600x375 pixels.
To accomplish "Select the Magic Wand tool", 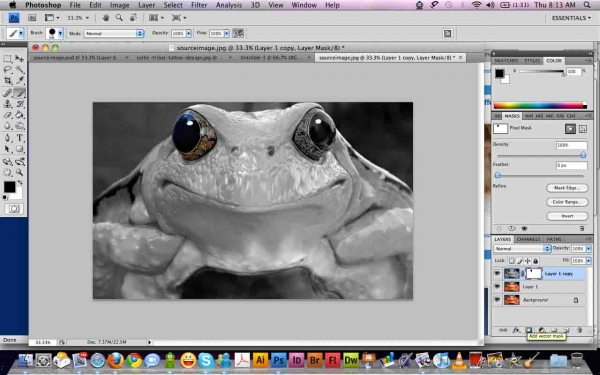I will 19,70.
